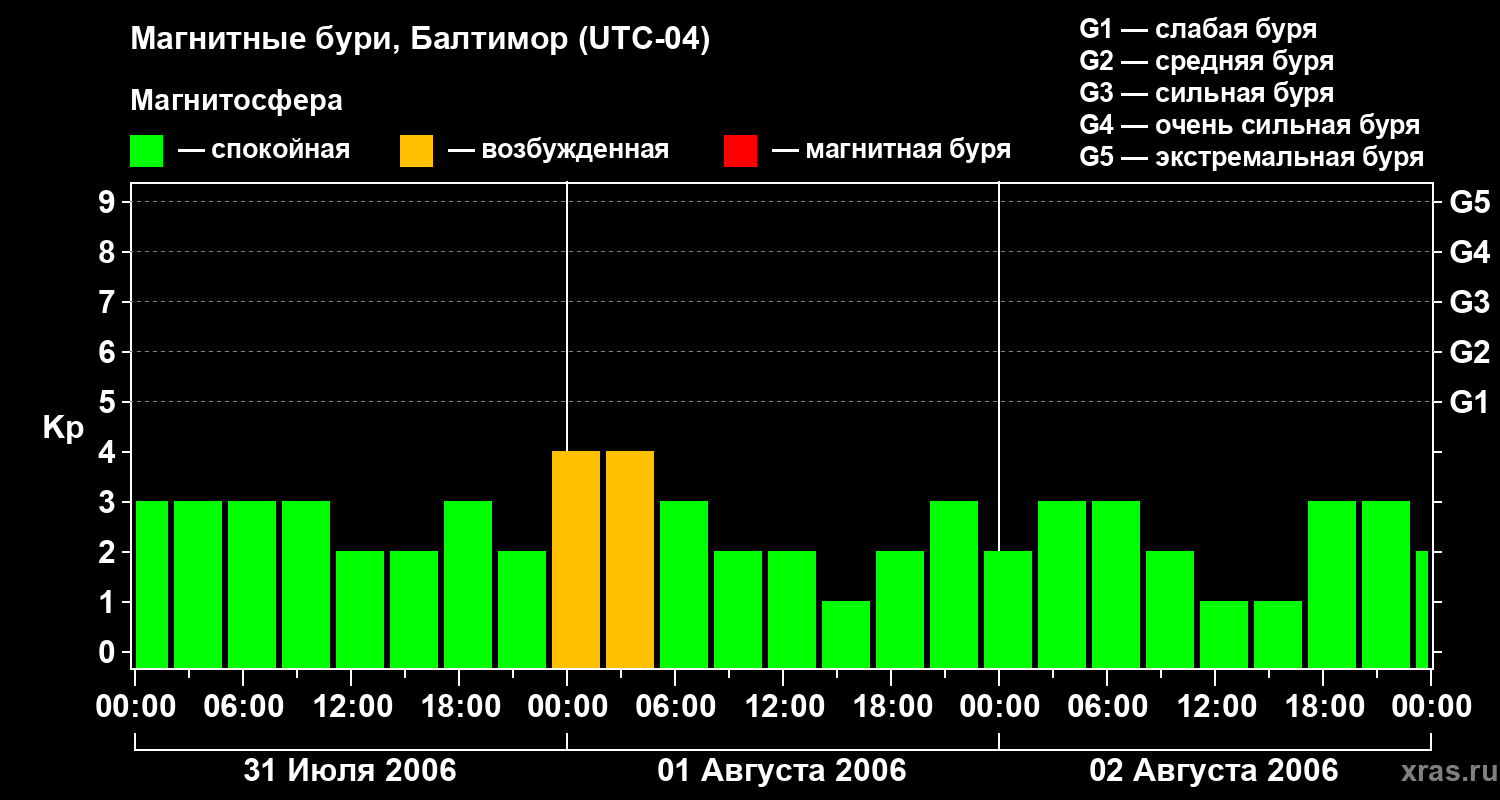The height and width of the screenshot is (800, 1500).
Task: Click the Kp 1 bar at 15:00 on 01 Августа
Action: (846, 634)
